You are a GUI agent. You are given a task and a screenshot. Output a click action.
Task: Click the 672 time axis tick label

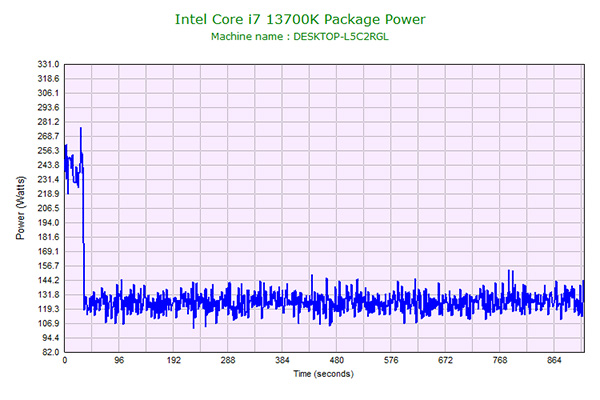coord(445,360)
